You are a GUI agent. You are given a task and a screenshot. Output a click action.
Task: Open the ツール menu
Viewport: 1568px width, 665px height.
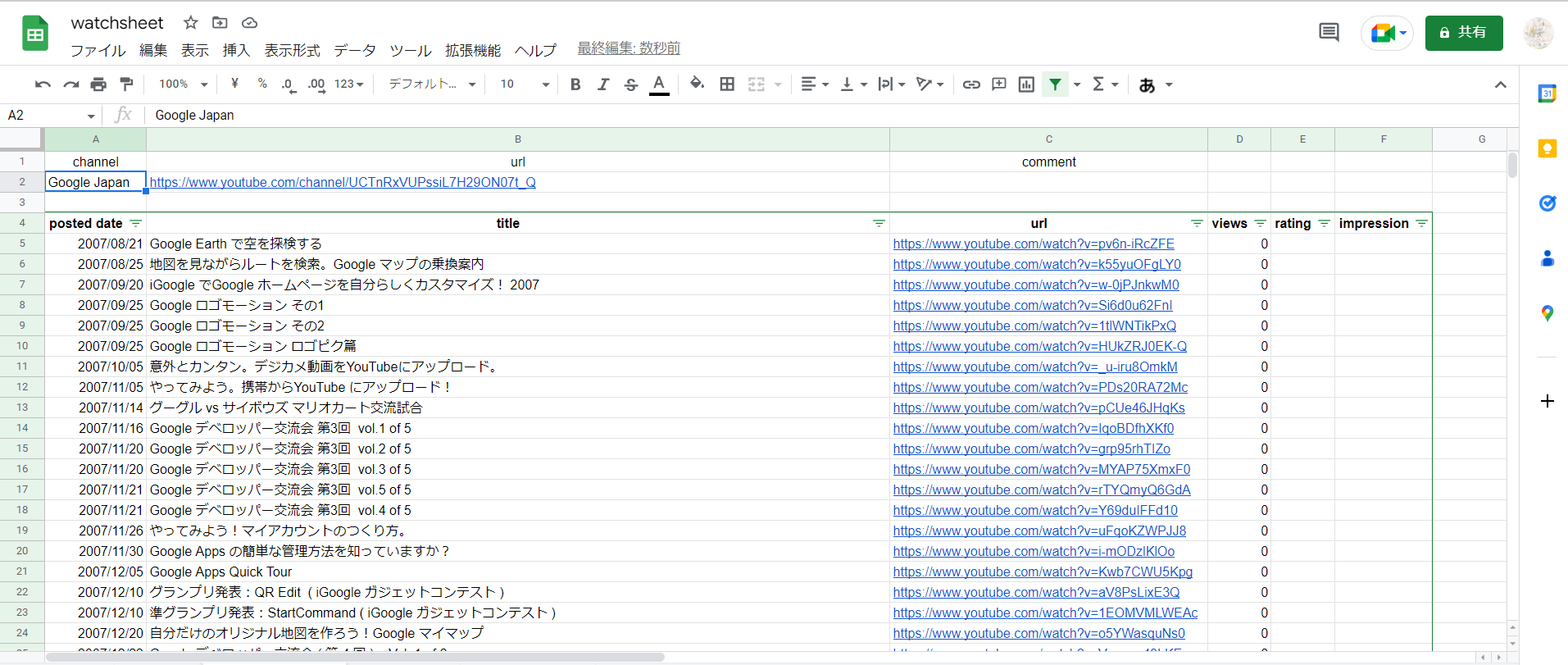(411, 50)
